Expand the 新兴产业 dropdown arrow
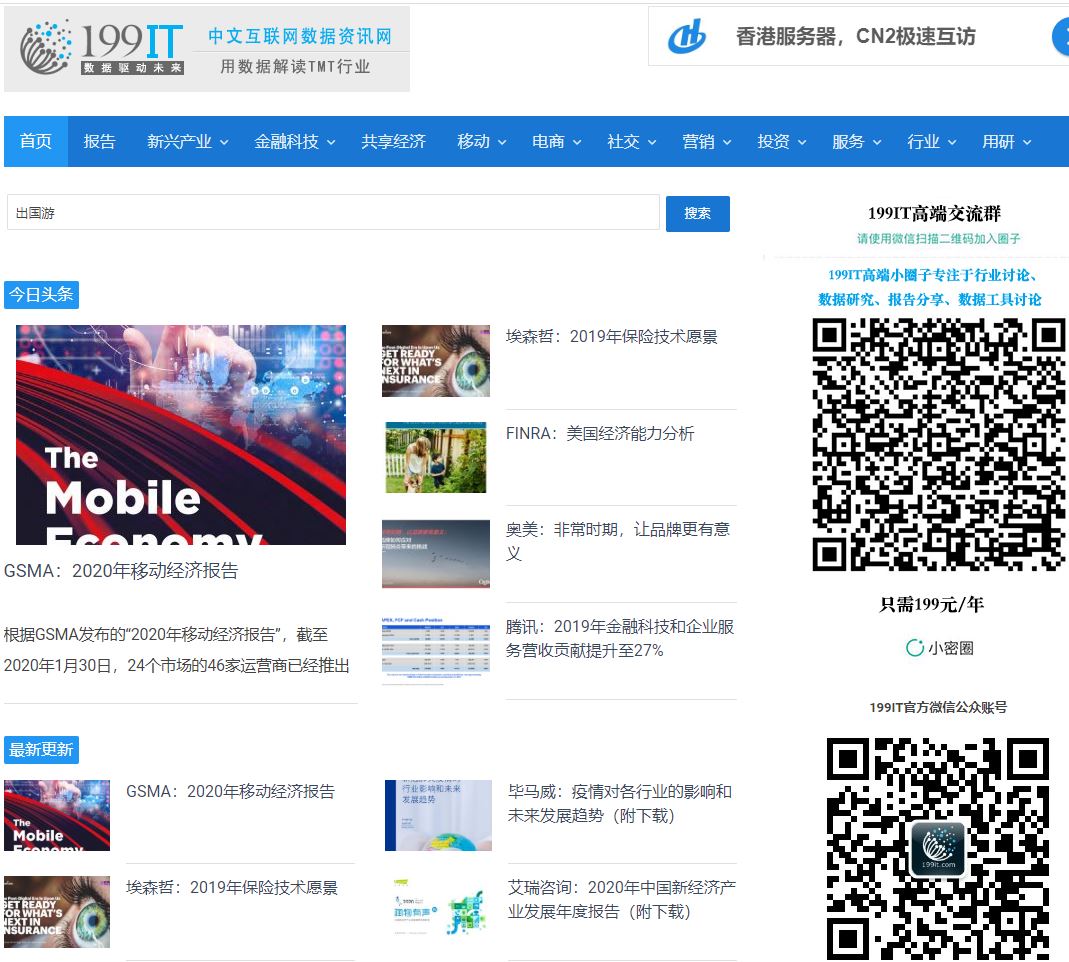This screenshot has height=962, width=1069. 224,142
